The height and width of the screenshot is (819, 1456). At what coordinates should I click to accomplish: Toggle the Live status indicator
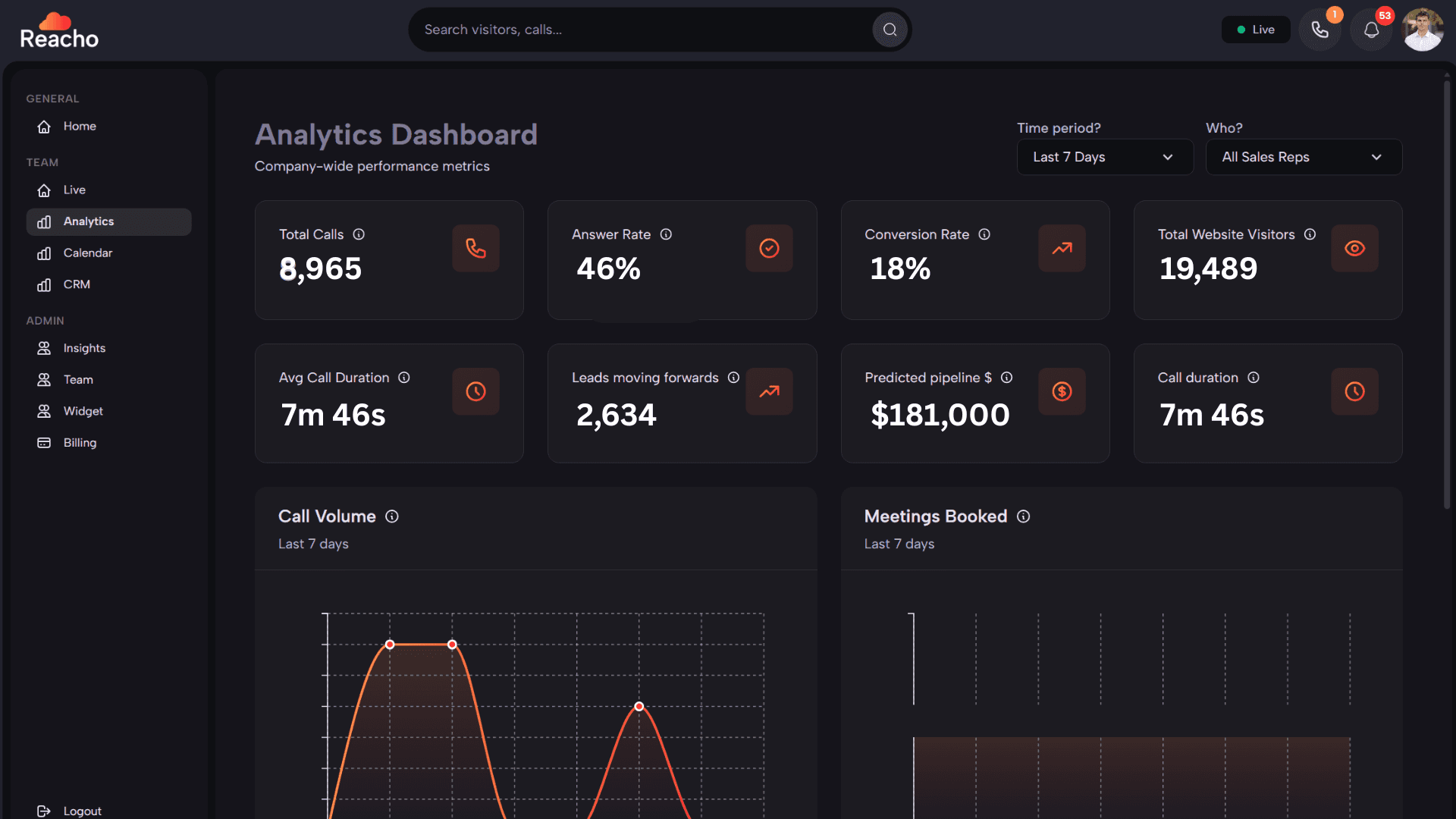pos(1255,30)
